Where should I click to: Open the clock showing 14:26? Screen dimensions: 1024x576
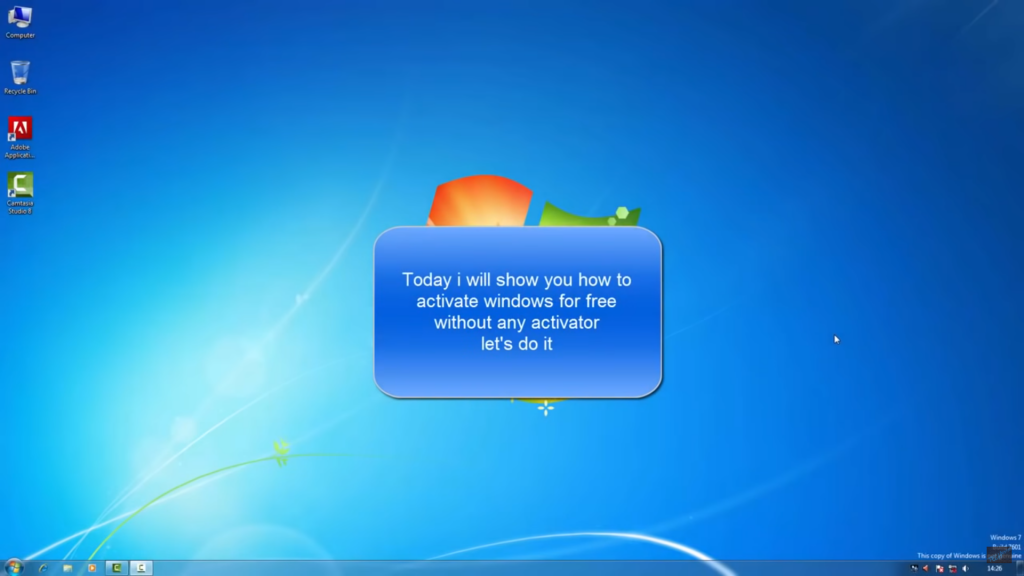click(994, 569)
